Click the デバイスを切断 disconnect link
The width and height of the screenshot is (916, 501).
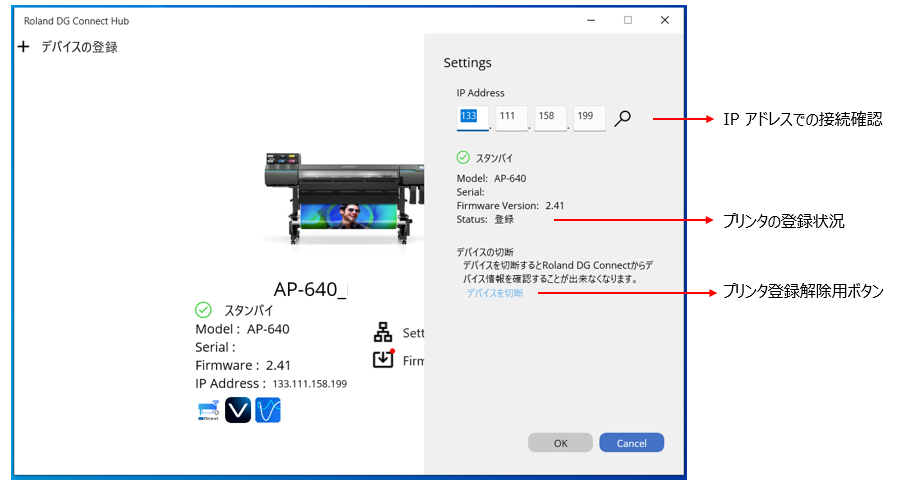pos(494,293)
